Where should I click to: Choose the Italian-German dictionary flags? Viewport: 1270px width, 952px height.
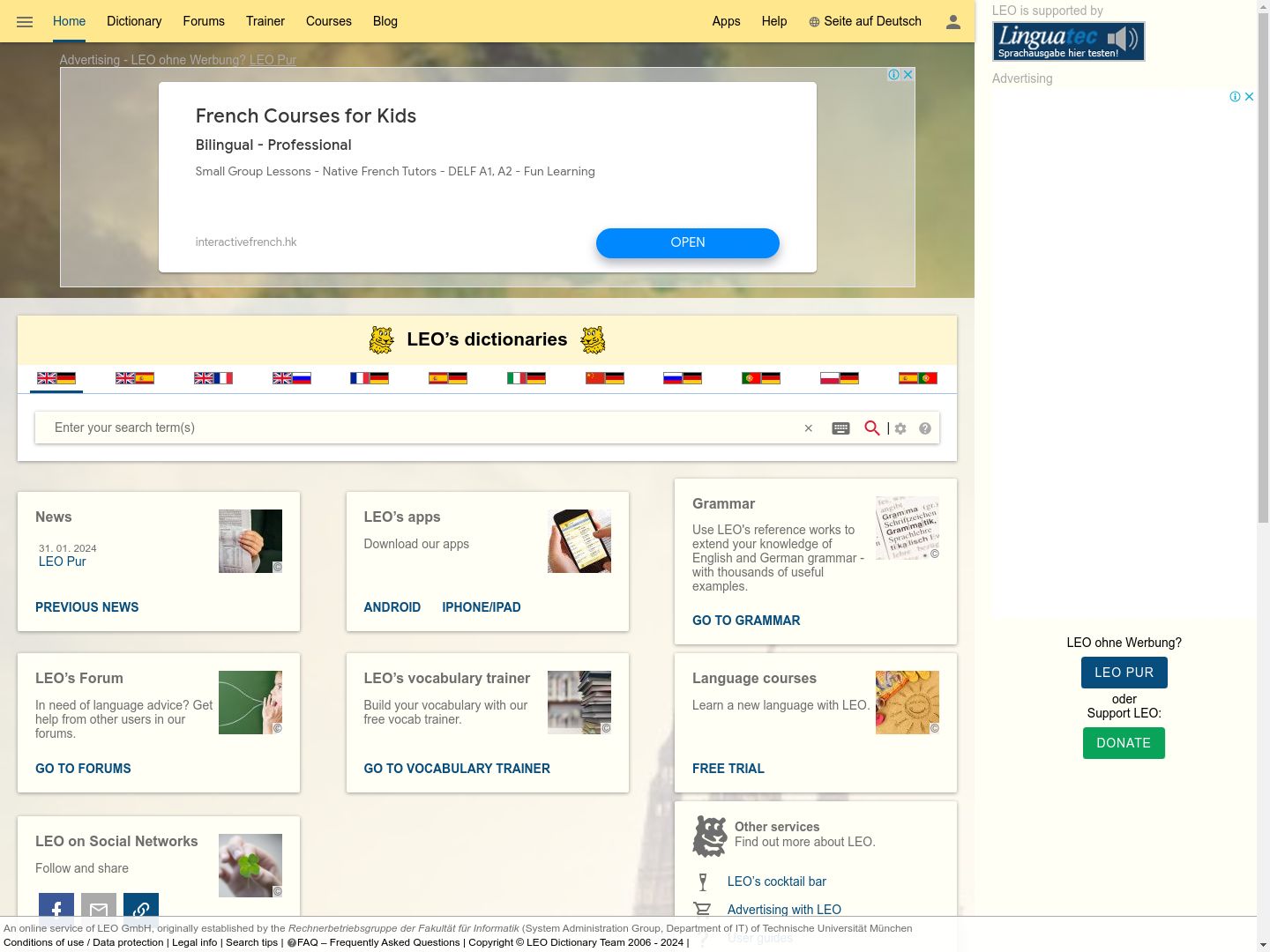pos(527,378)
